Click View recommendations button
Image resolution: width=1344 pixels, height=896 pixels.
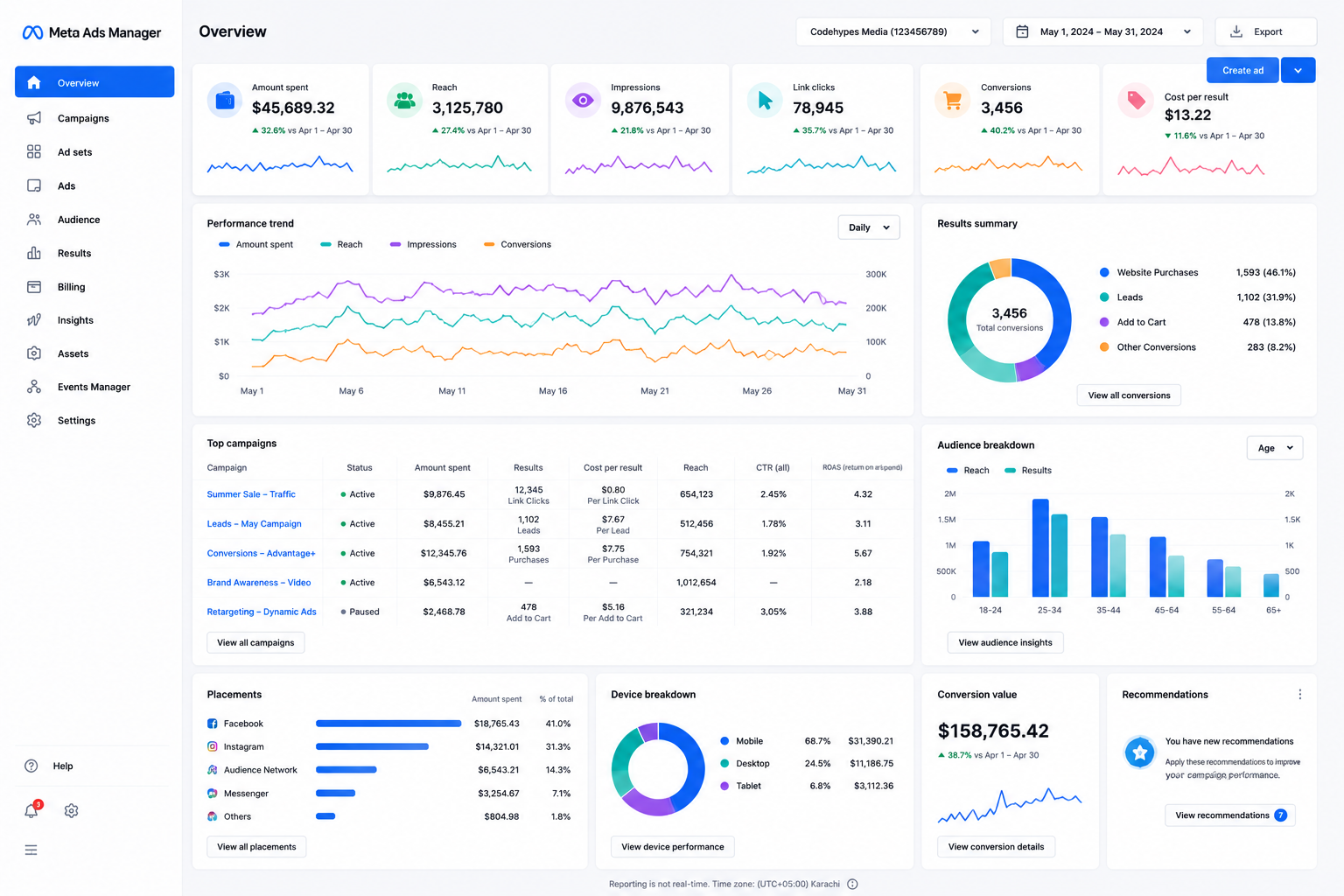click(x=1230, y=815)
